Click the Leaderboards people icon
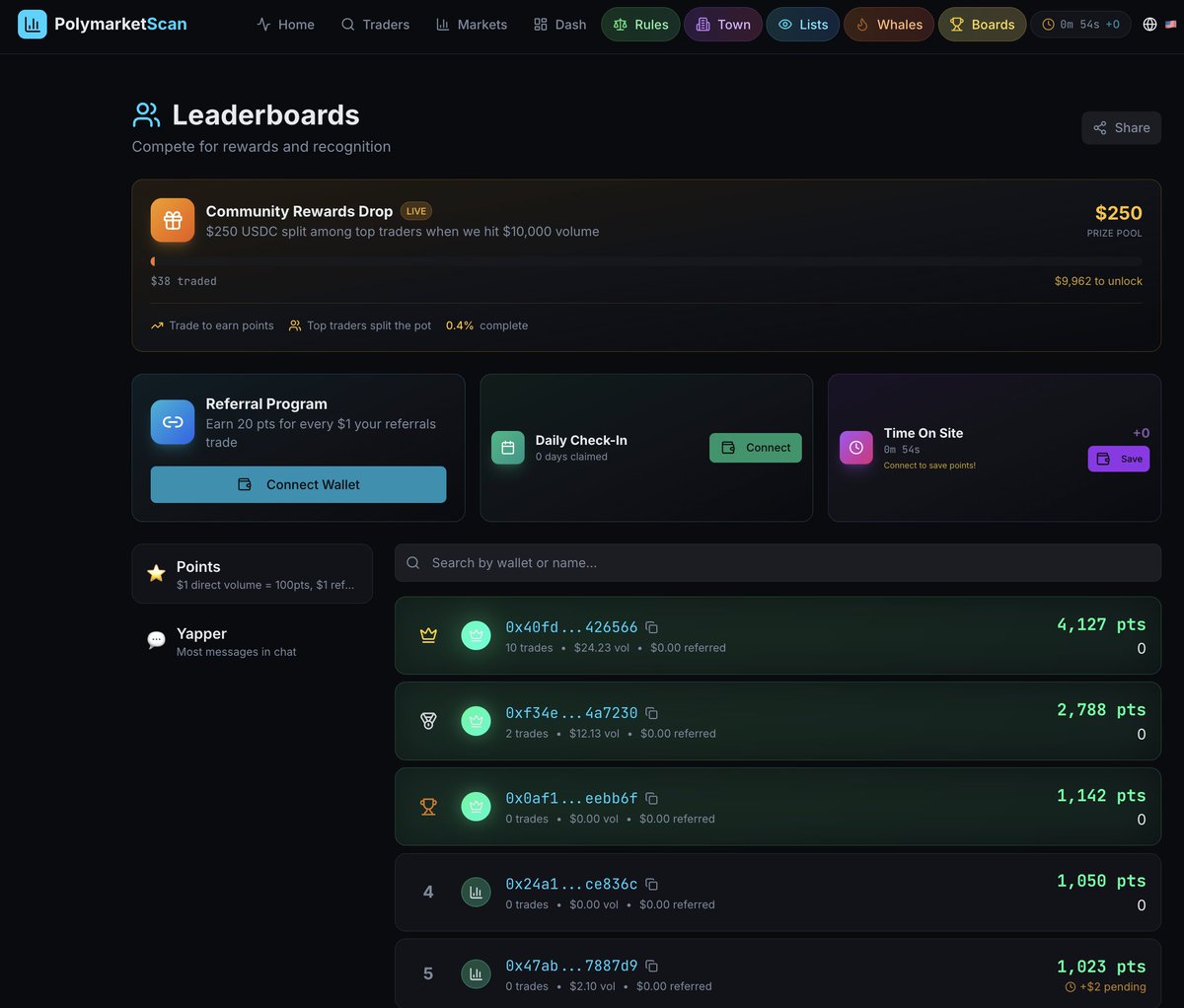This screenshot has width=1184, height=1008. pos(146,114)
